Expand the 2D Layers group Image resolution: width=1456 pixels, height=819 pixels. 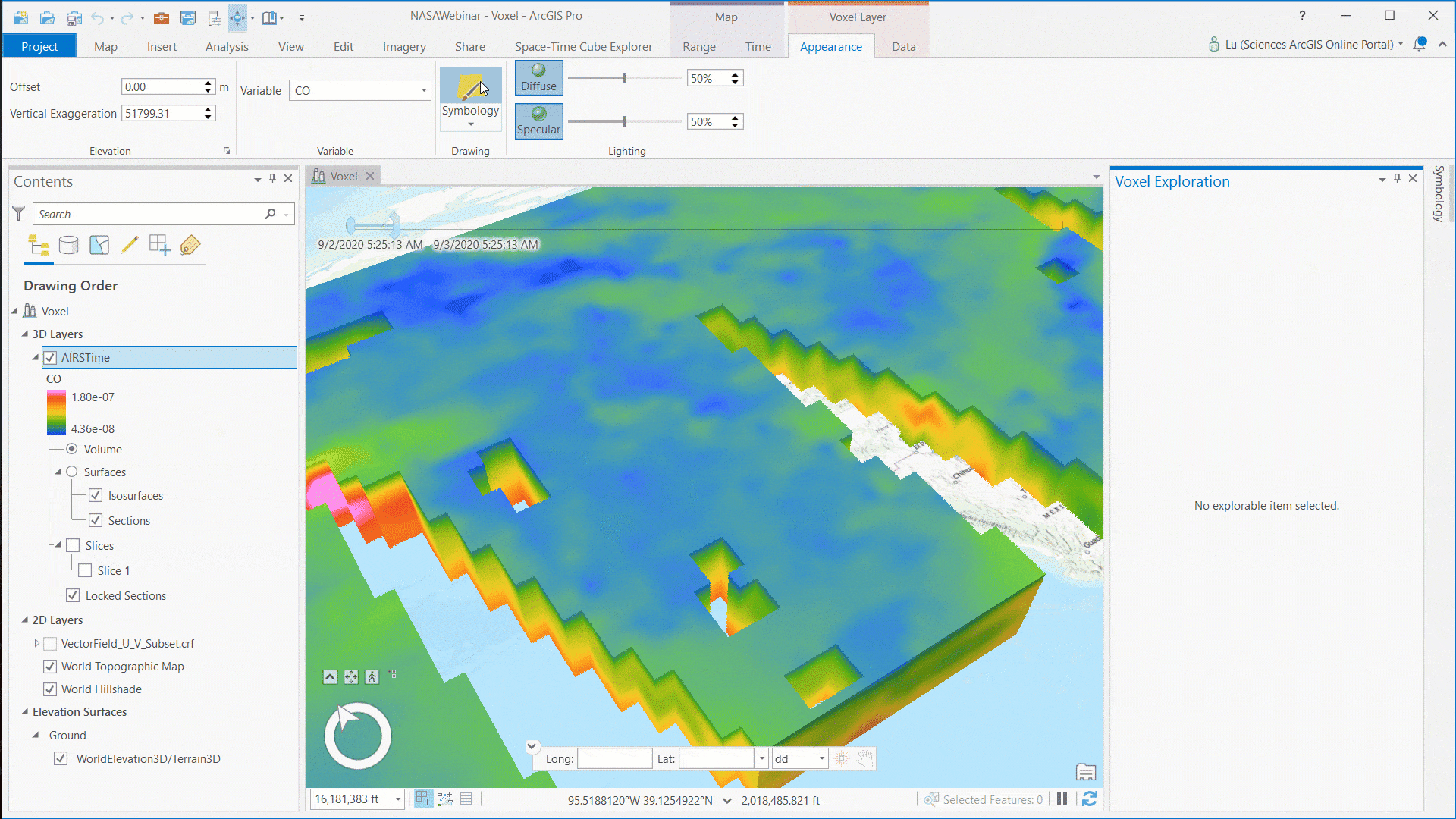click(x=24, y=620)
